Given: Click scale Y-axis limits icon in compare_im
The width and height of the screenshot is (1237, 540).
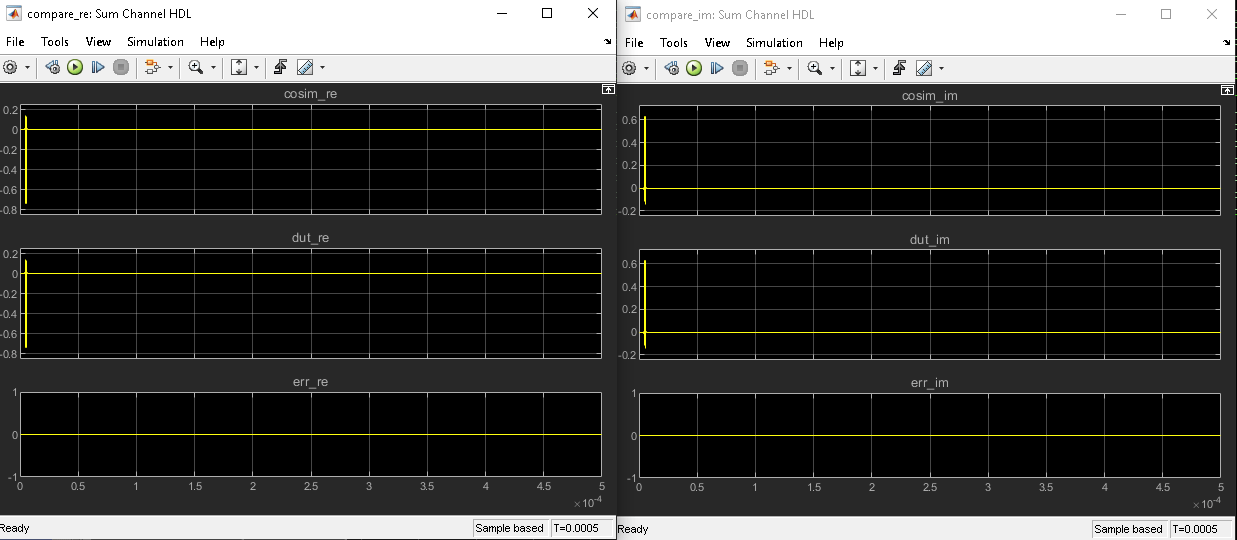Looking at the screenshot, I should [x=858, y=68].
